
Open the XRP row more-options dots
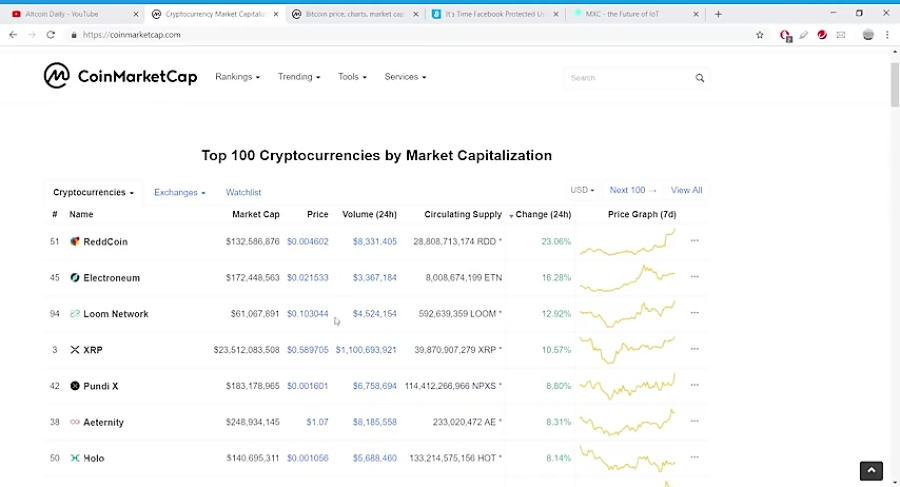click(695, 349)
